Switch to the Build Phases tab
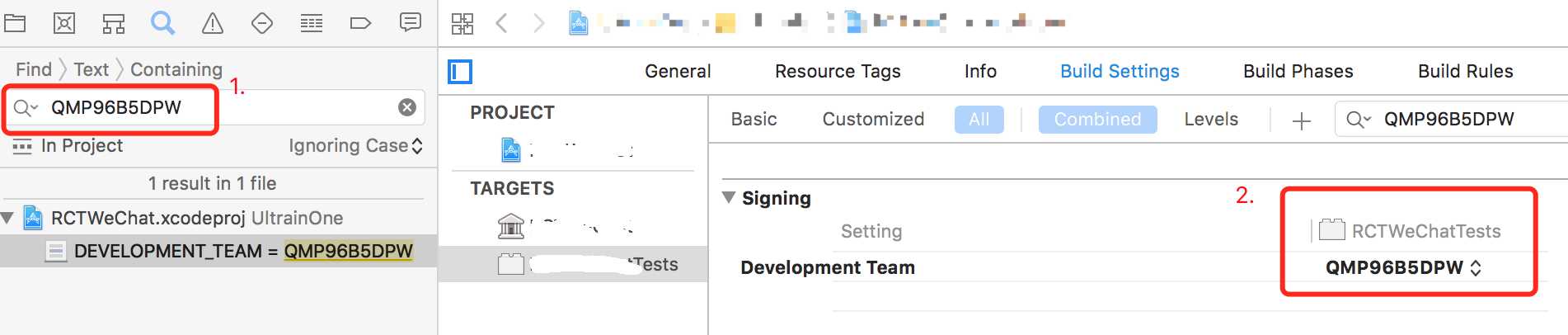 [x=1298, y=71]
